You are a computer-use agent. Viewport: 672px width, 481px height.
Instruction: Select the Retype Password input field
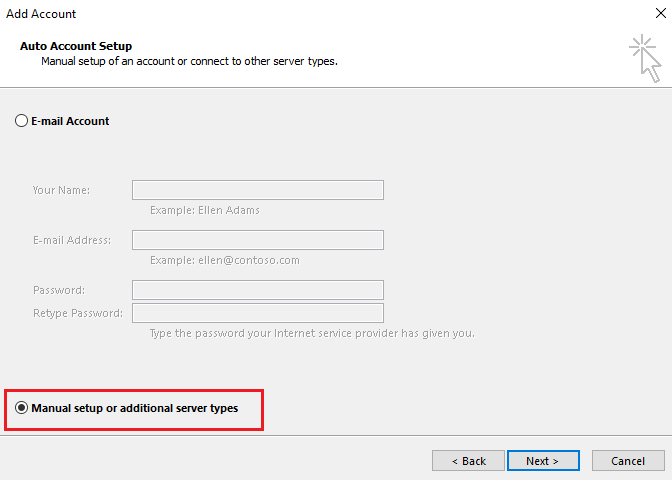pos(257,313)
